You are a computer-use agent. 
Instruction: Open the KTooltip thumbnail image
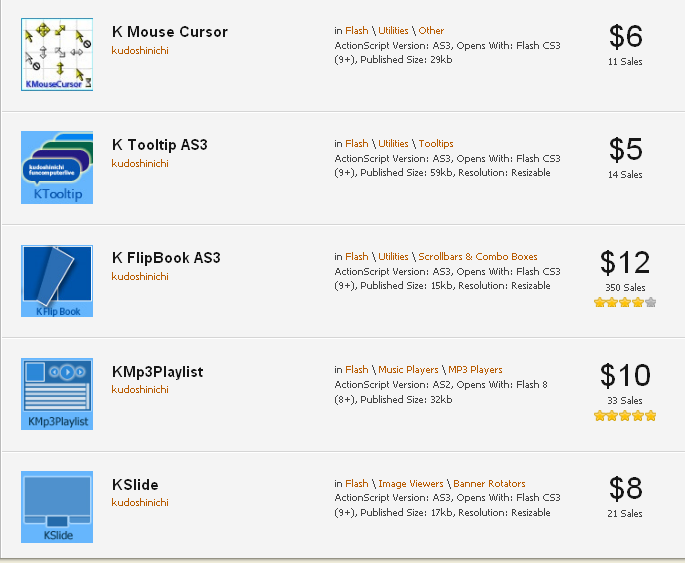click(x=57, y=168)
